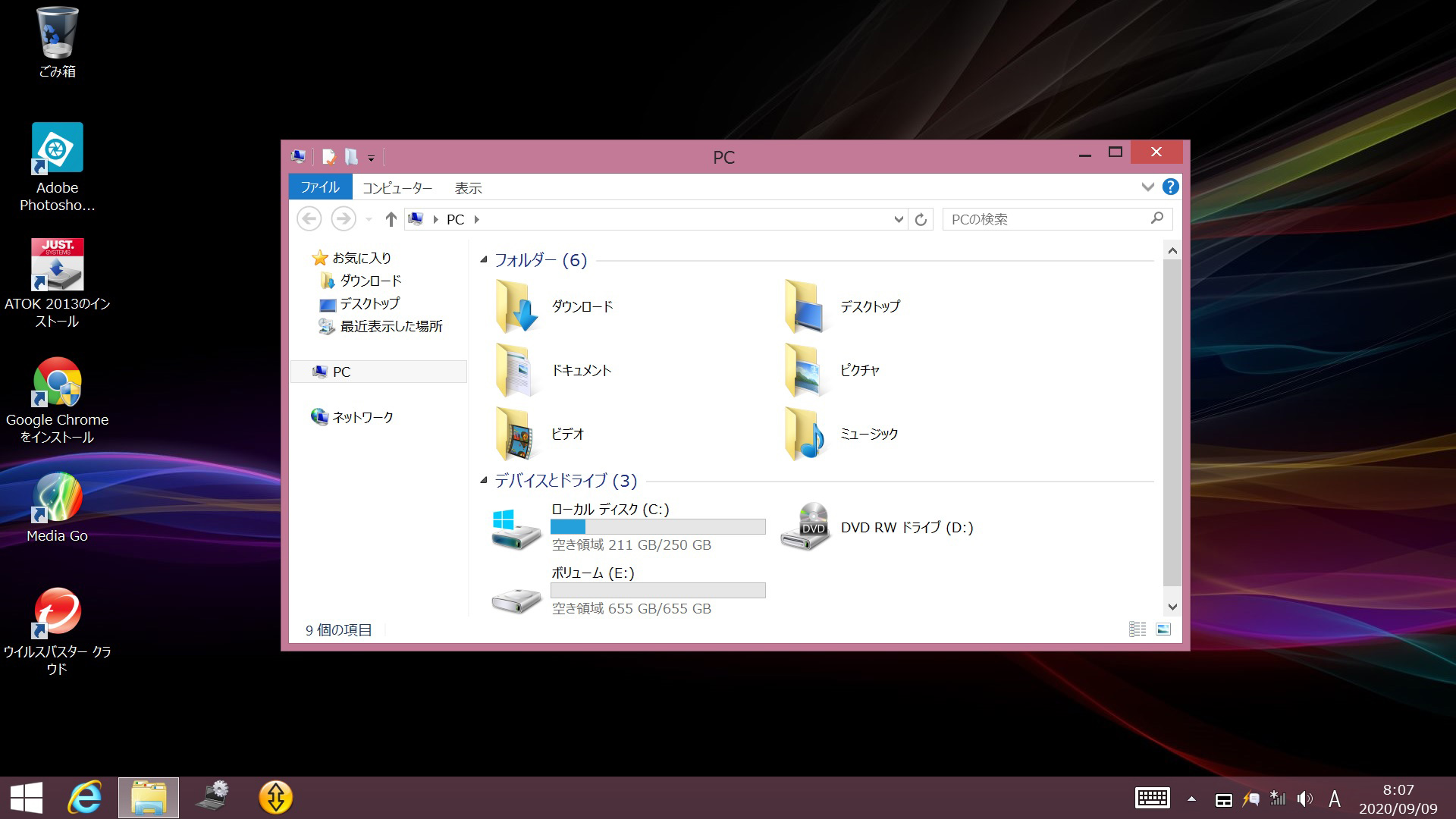Click the Windows Start button

(27, 798)
